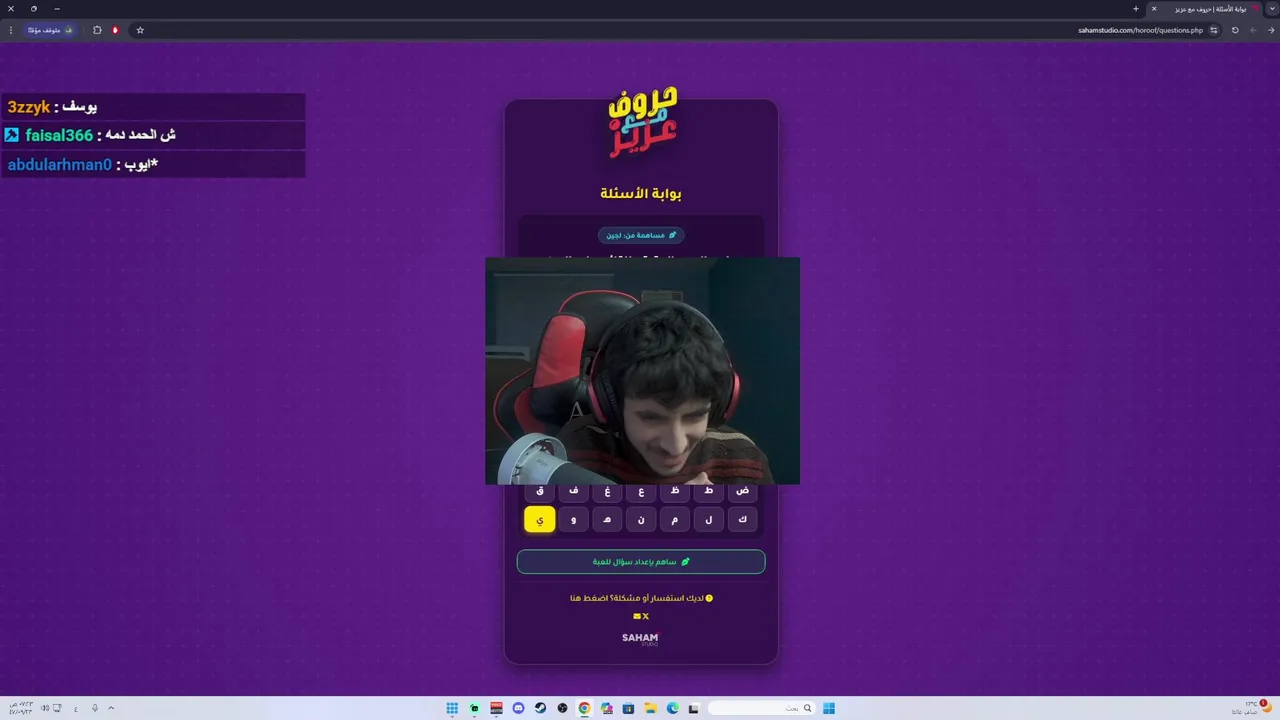The width and height of the screenshot is (1280, 720).
Task: Select the letter و button
Action: tap(574, 519)
